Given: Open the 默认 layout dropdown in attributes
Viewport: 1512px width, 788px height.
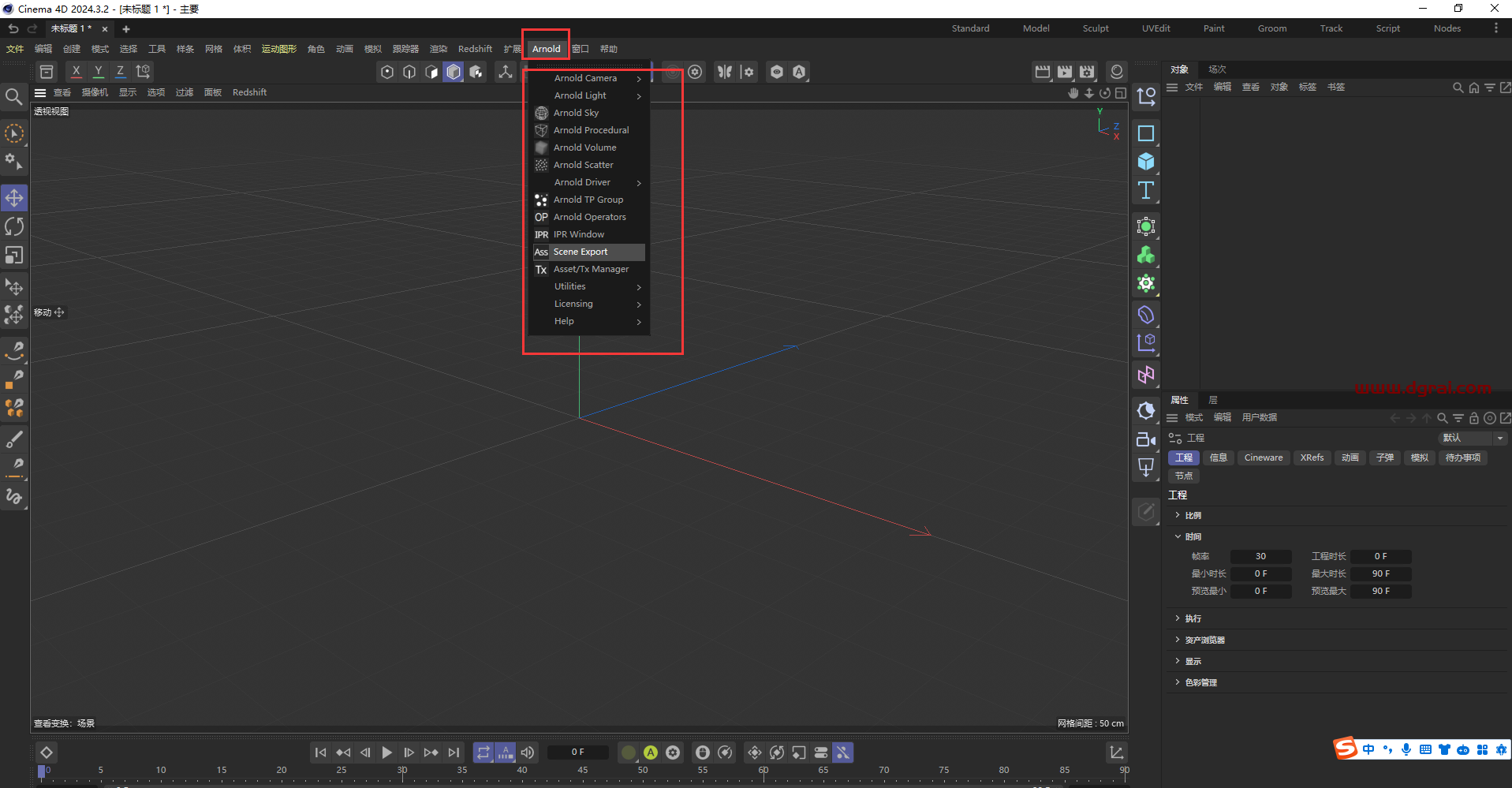Looking at the screenshot, I should click(x=1472, y=438).
